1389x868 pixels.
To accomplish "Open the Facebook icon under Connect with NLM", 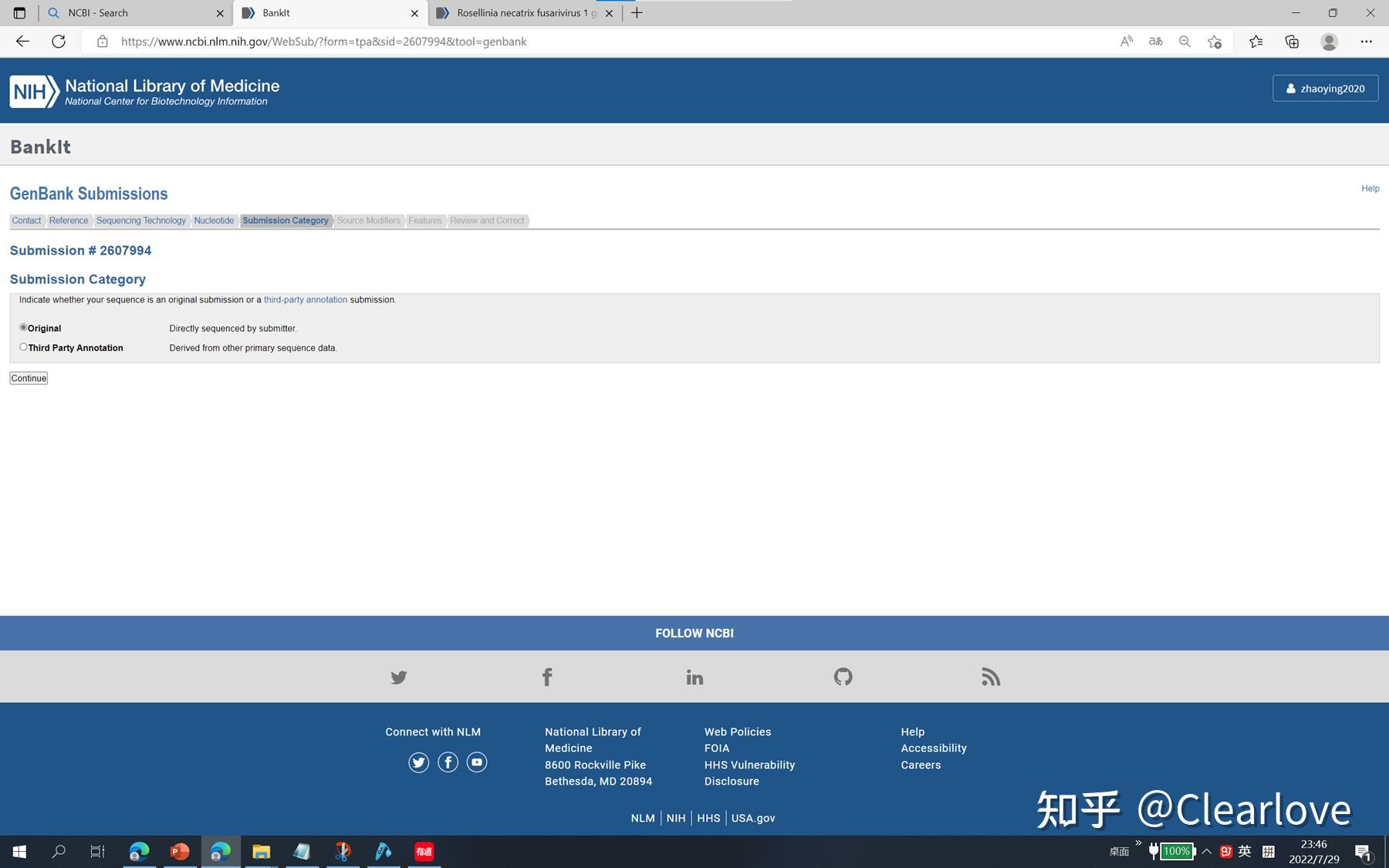I will pyautogui.click(x=448, y=762).
